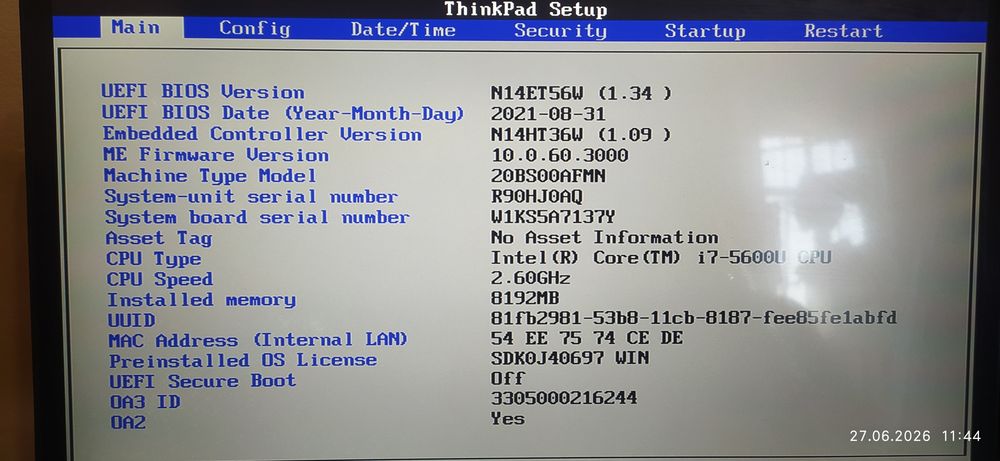
Task: Click the UUID value starting 81fb2981
Action: [694, 318]
